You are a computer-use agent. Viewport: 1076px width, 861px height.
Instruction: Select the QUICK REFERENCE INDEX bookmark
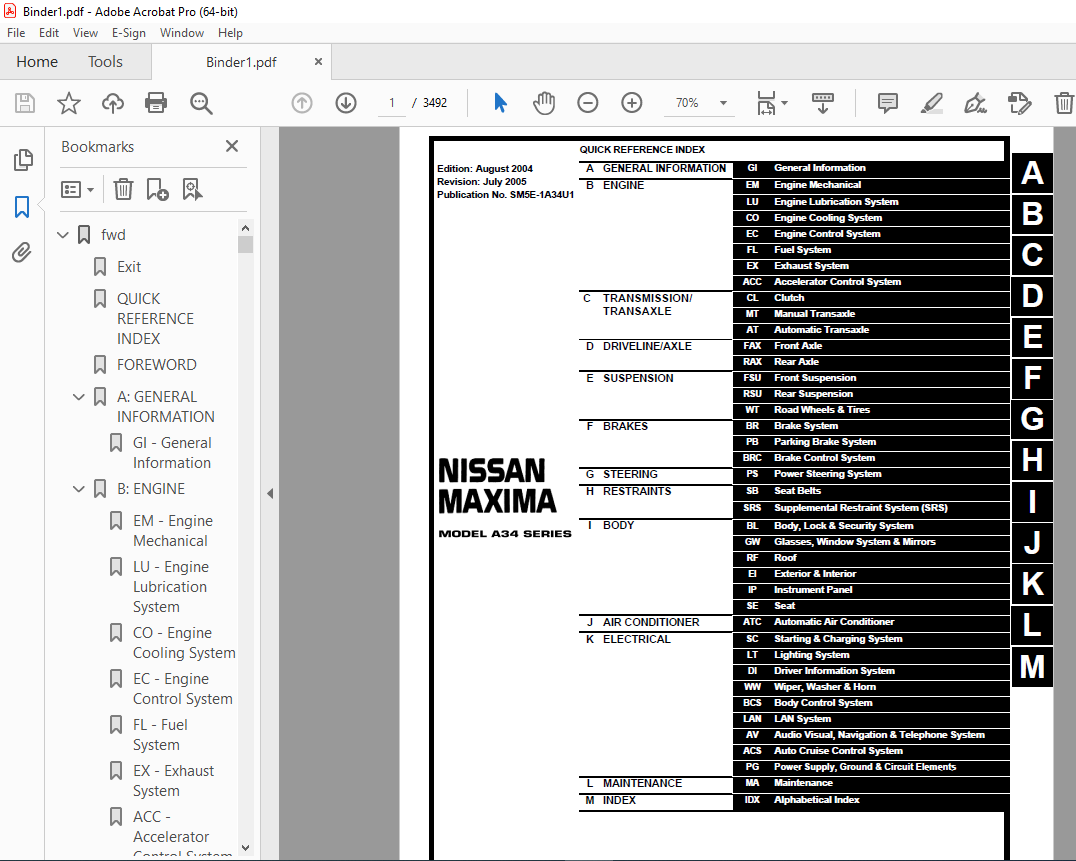(155, 319)
